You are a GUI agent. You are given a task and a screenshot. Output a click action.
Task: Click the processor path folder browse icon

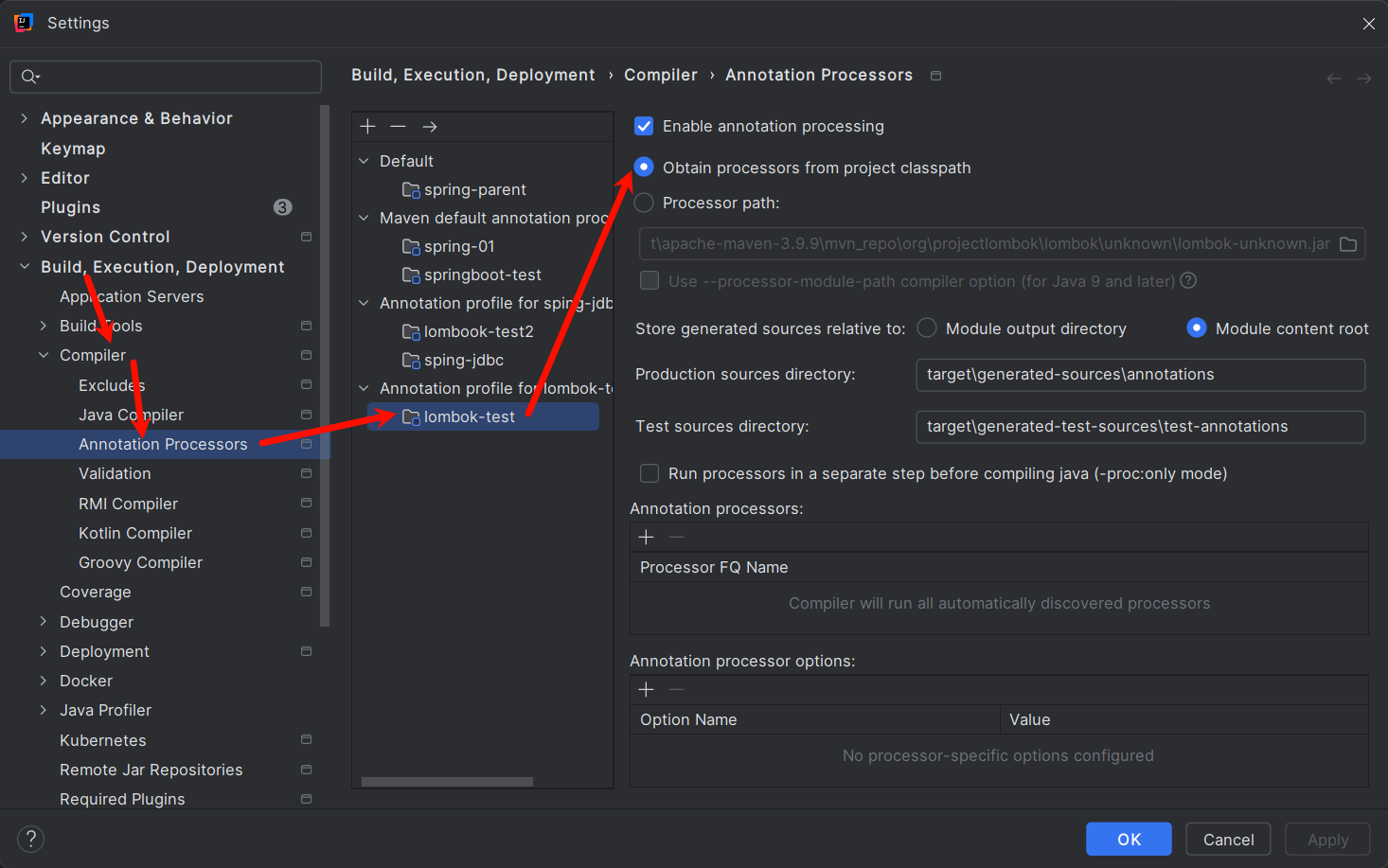1348,244
